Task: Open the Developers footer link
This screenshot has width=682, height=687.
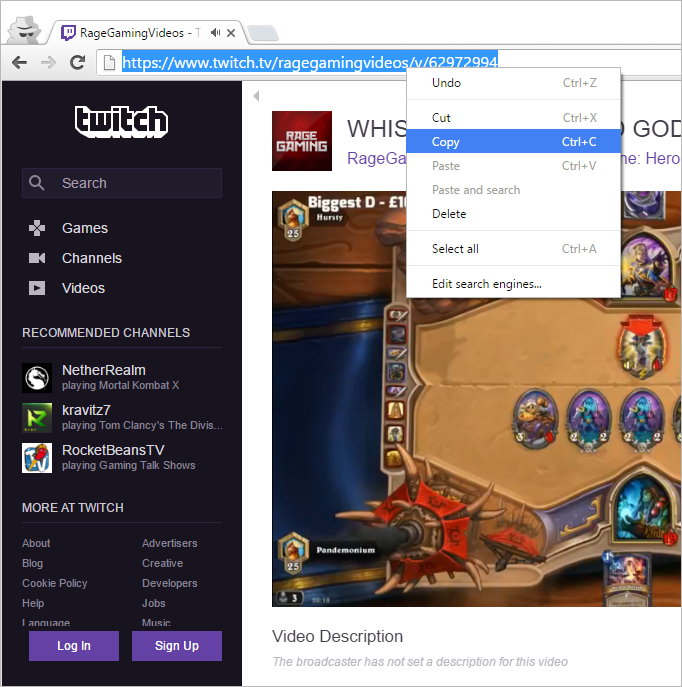Action: [170, 583]
